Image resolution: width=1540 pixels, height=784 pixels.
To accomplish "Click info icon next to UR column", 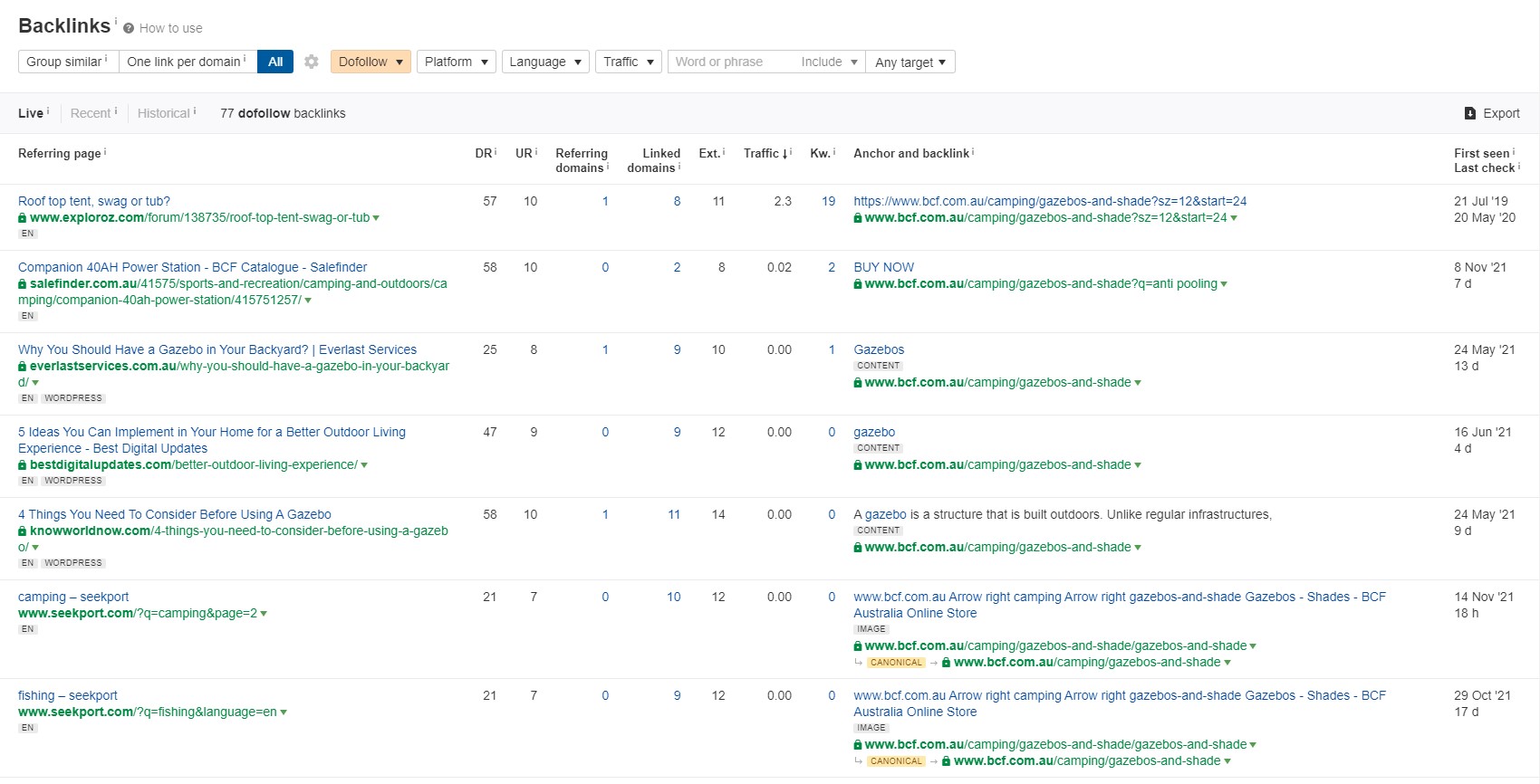I will point(536,151).
